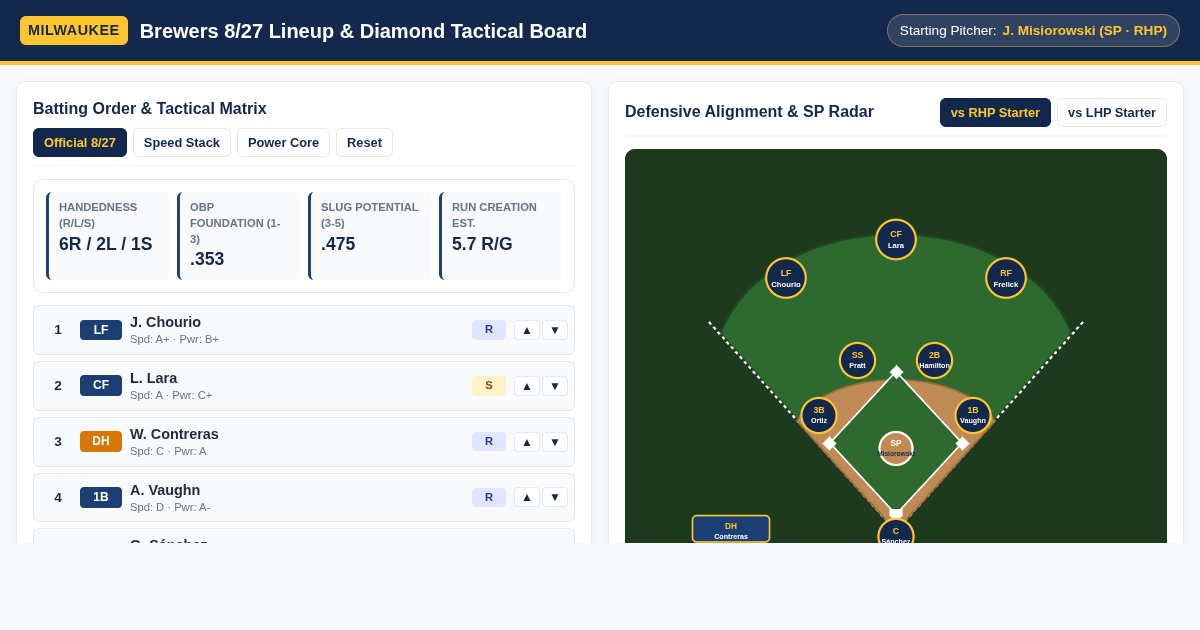This screenshot has height=630, width=1200.
Task: Select the SS Pratt field marker
Action: point(857,360)
